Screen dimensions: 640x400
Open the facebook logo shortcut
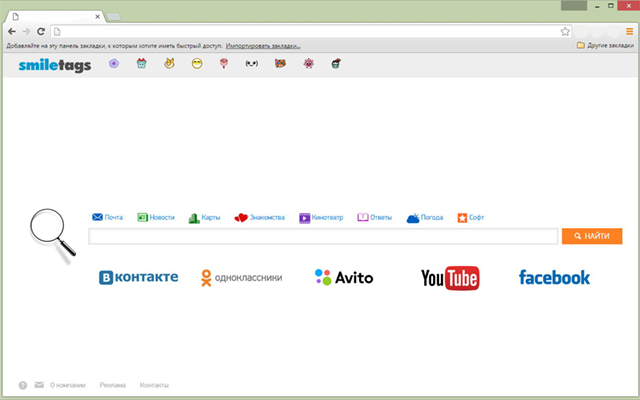click(x=554, y=278)
